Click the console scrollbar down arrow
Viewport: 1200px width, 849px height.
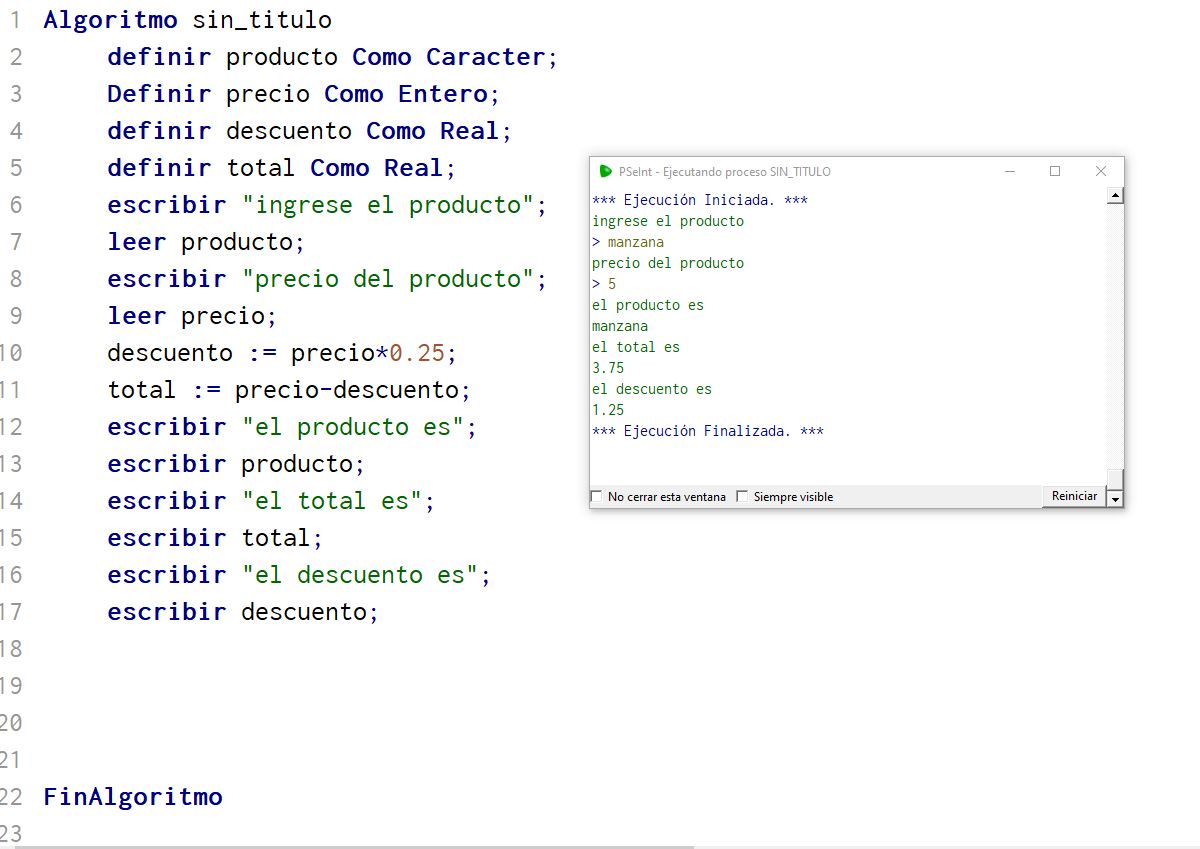[x=1115, y=497]
